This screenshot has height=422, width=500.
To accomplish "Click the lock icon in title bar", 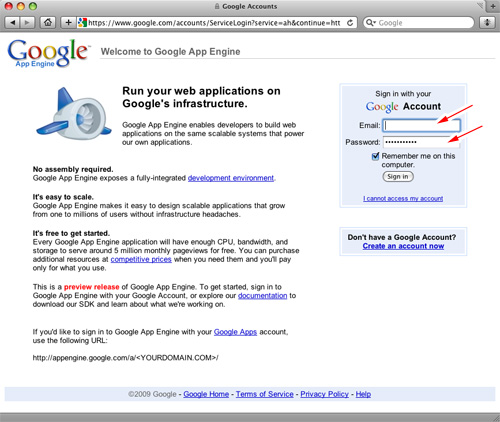I will 217,6.
